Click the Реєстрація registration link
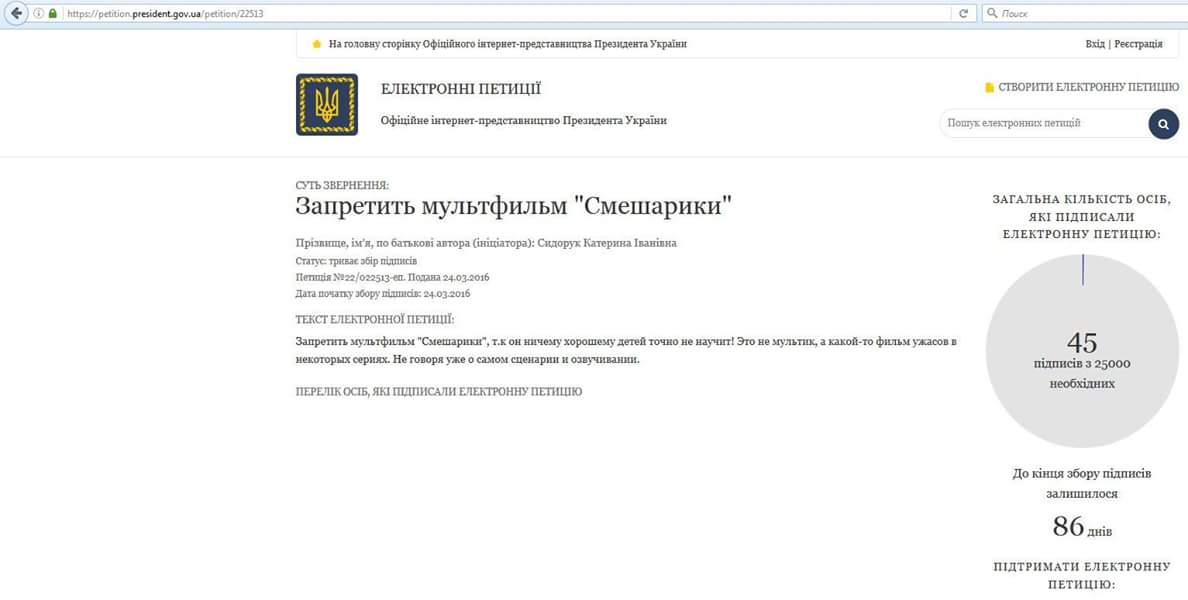The height and width of the screenshot is (600, 1188). pos(1138,44)
